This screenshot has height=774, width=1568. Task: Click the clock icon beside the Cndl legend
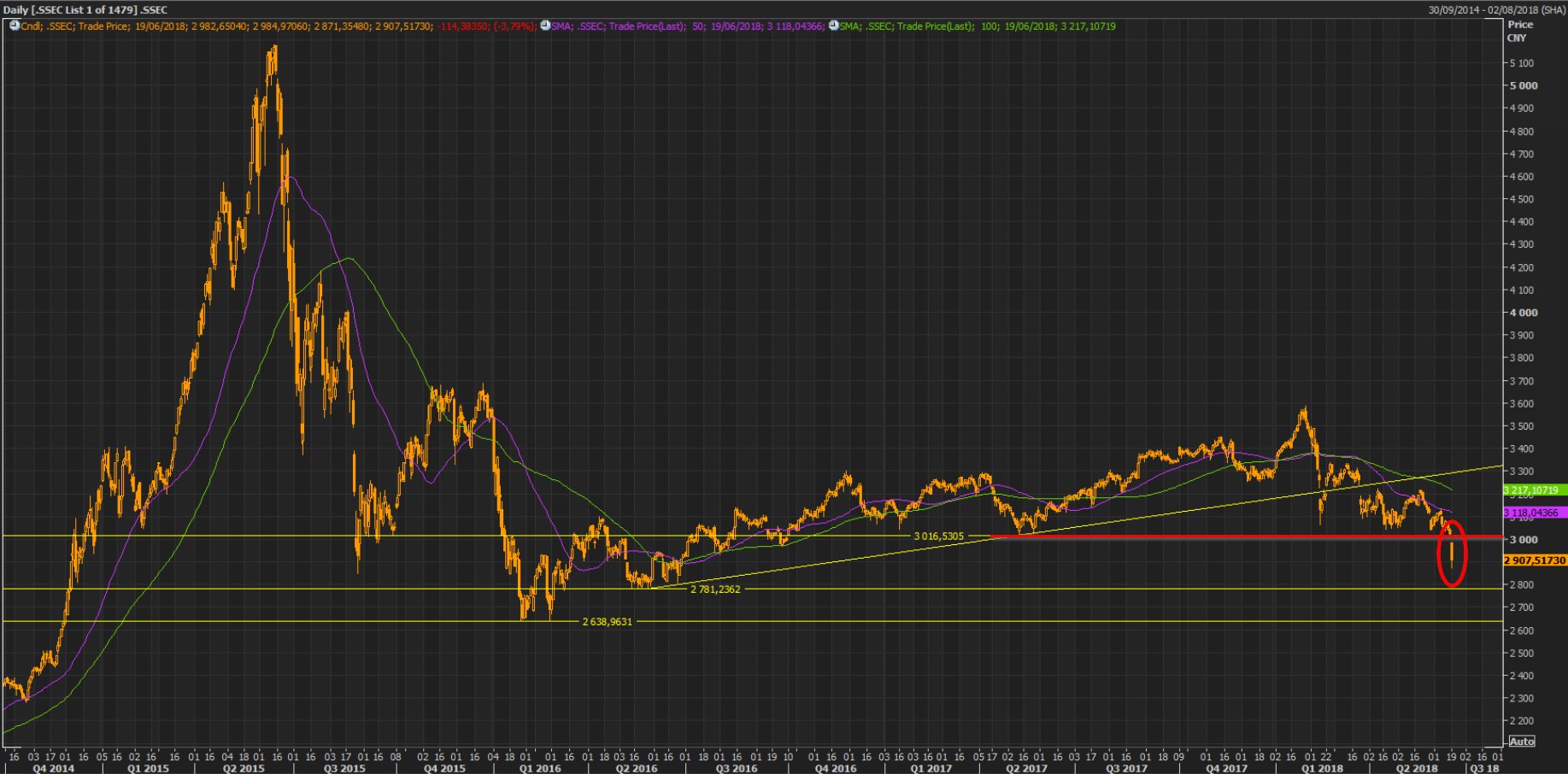pyautogui.click(x=15, y=26)
